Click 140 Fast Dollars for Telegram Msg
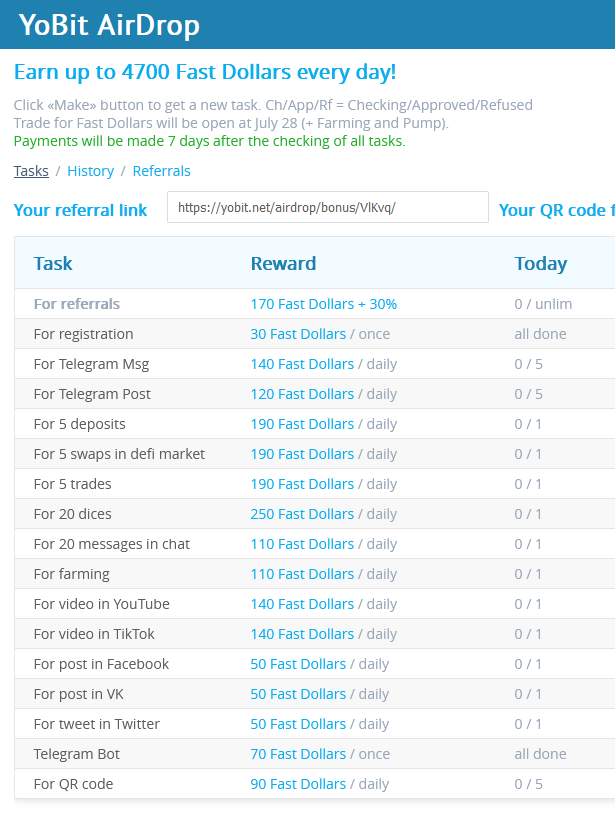 click(x=302, y=364)
